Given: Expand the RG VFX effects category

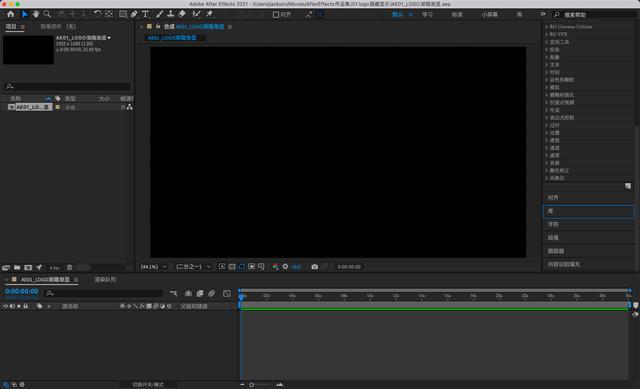Looking at the screenshot, I should click(547, 34).
